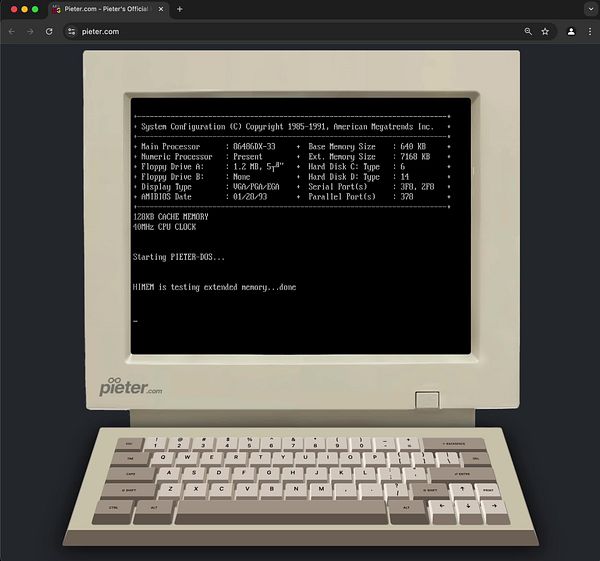Click the Y key
600x561 pixels.
(283, 458)
